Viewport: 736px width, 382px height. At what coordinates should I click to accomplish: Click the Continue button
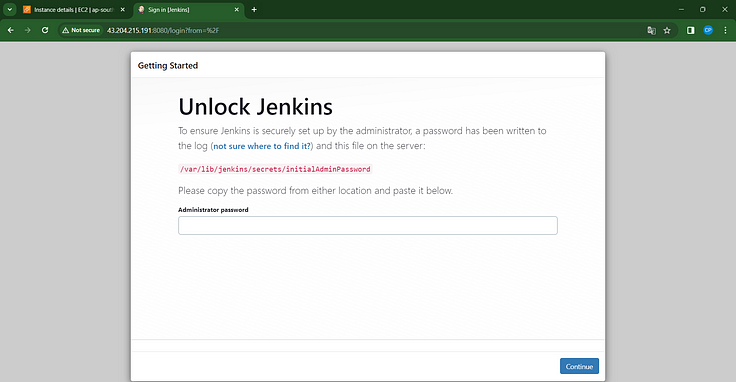(x=579, y=367)
